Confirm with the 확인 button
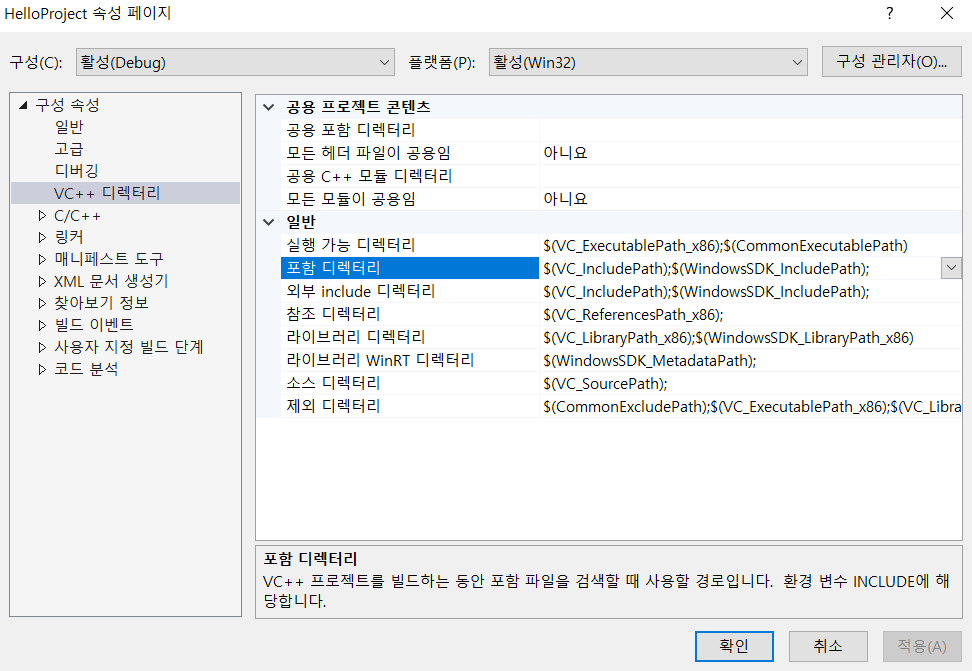The height and width of the screenshot is (671, 972). (x=734, y=646)
